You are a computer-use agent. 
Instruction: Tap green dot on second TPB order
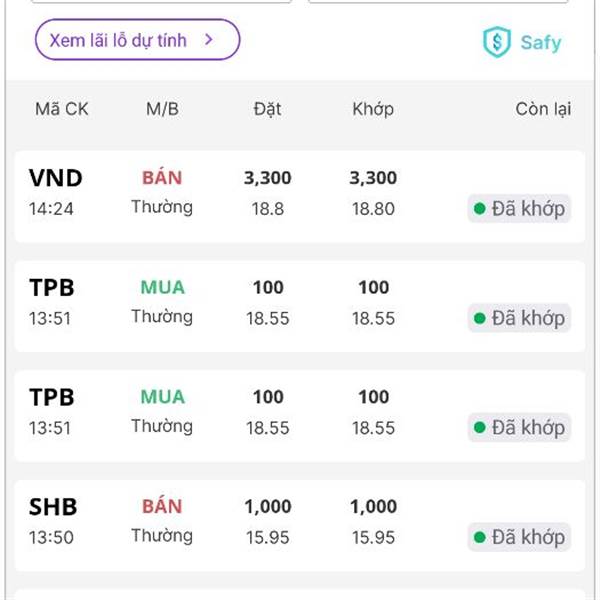tap(479, 427)
